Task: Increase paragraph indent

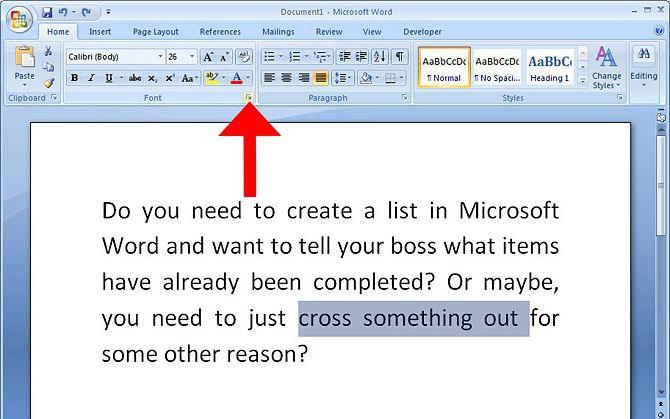Action: [361, 56]
